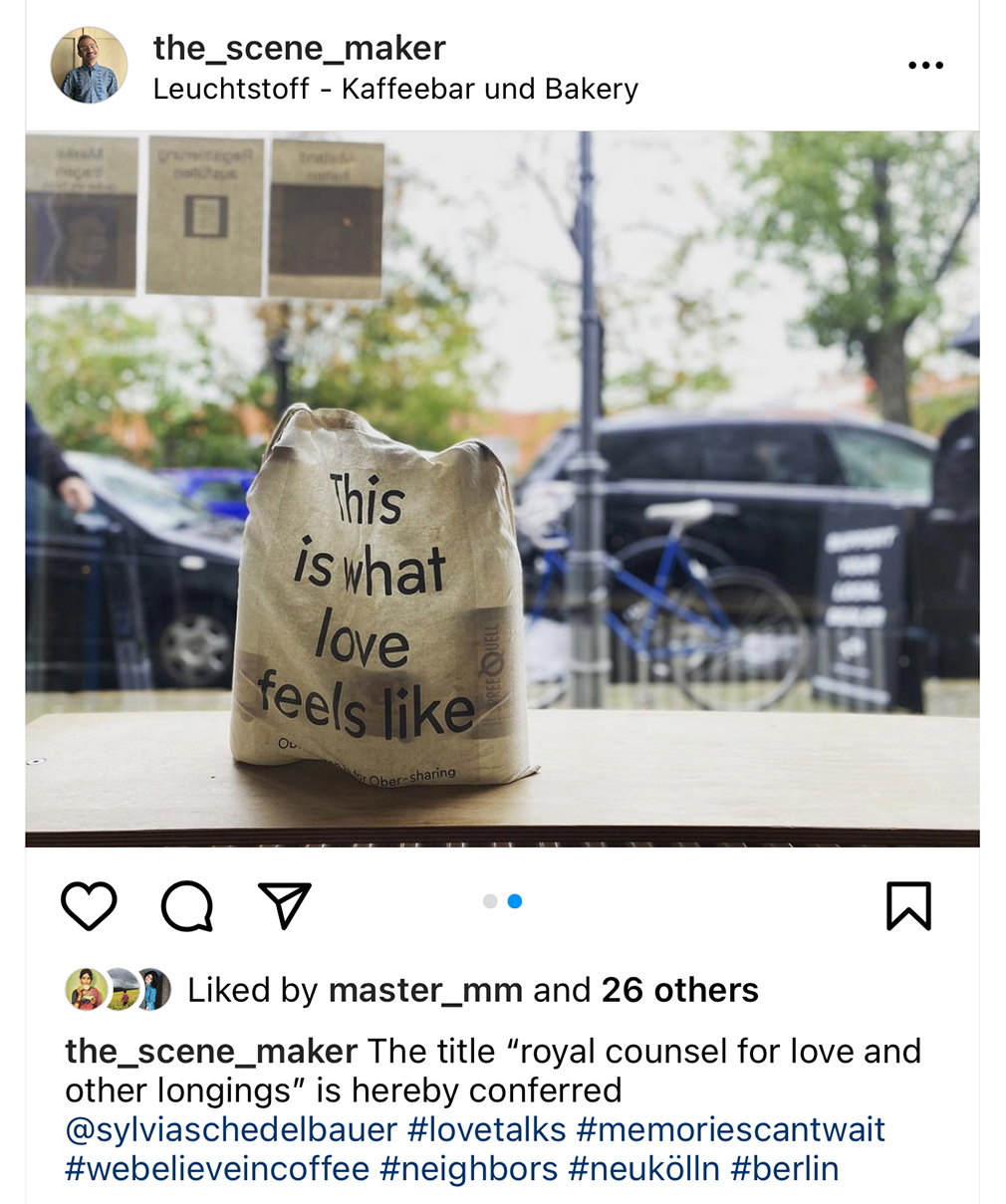
Task: Open the_scene_maker username in header
Action: point(299,47)
